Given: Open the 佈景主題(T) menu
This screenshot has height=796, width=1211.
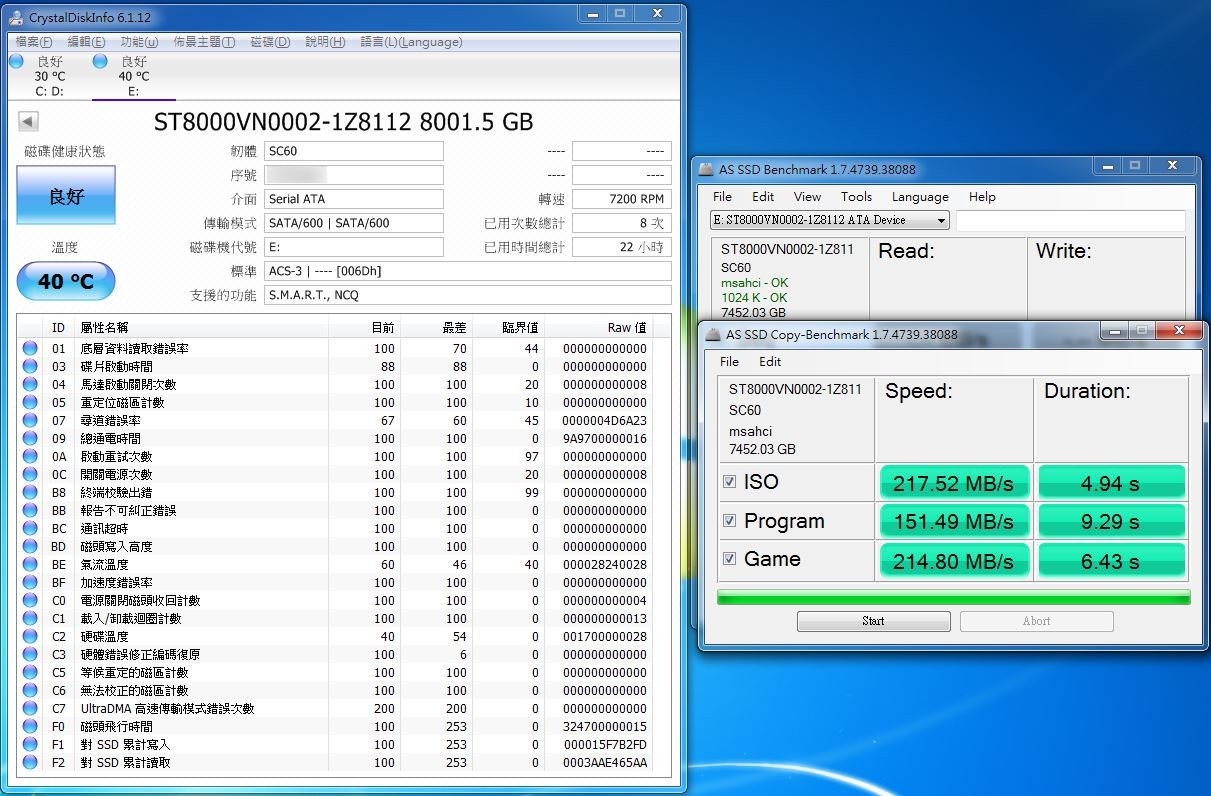Looking at the screenshot, I should (x=204, y=42).
